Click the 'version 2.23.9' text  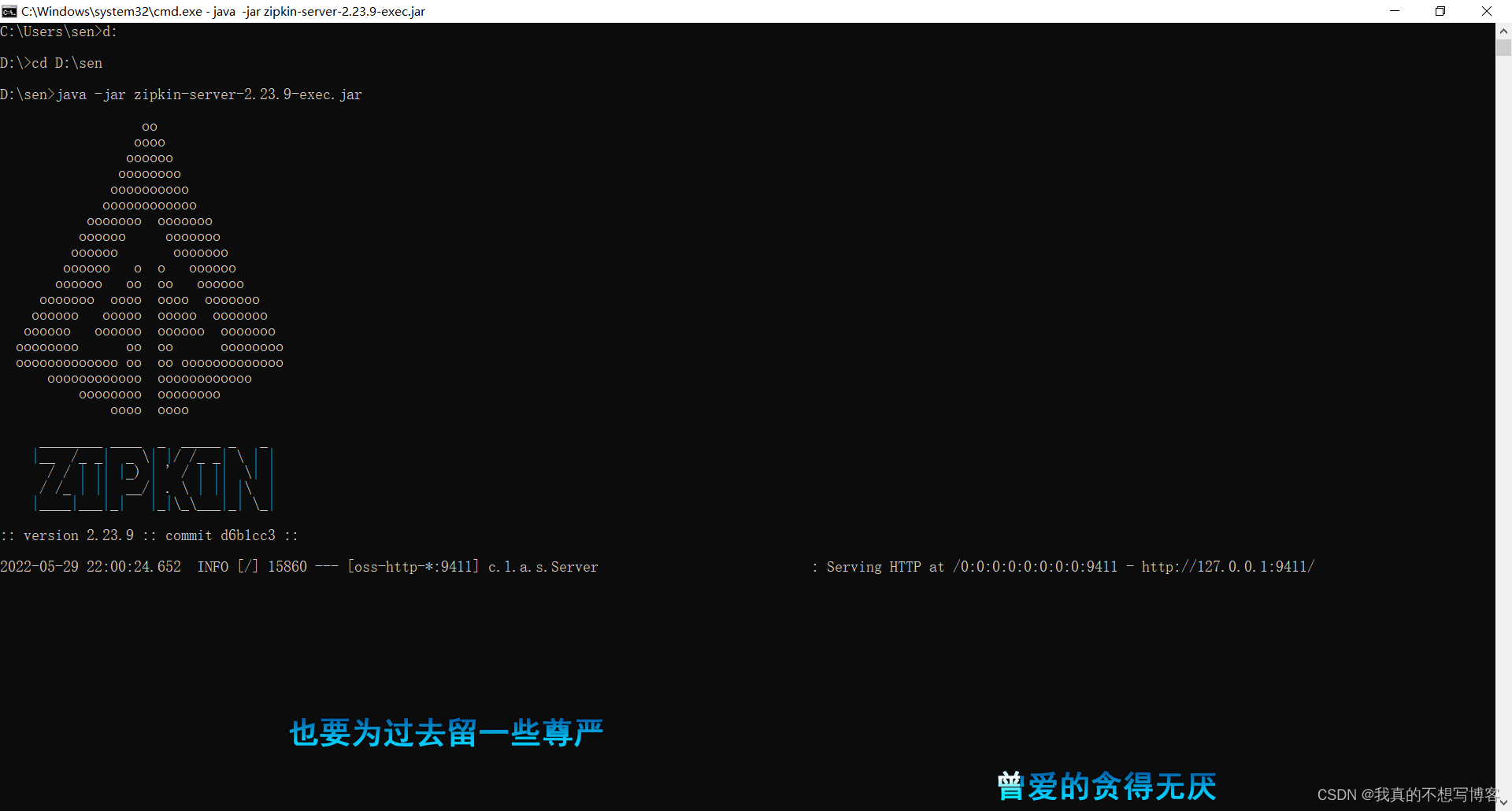pyautogui.click(x=79, y=535)
